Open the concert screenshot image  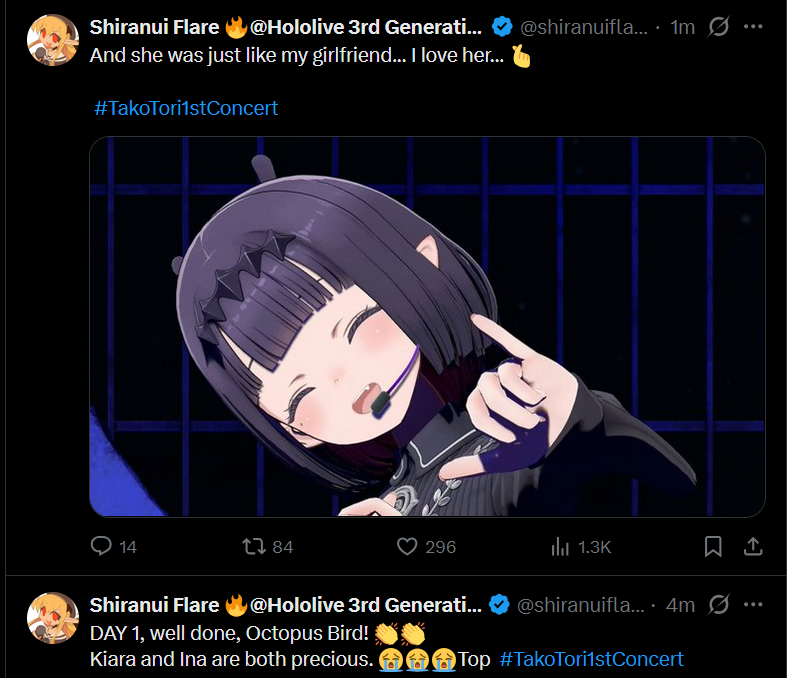(427, 326)
